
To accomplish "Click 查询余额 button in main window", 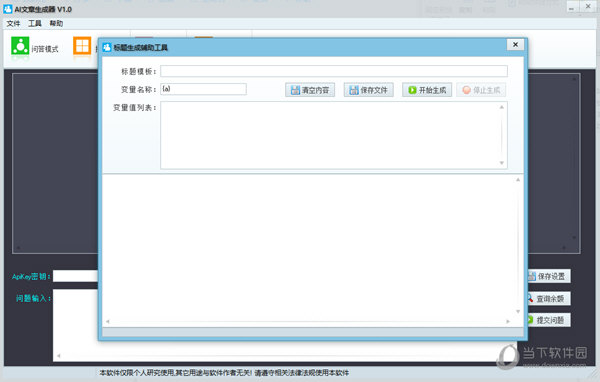I will coord(549,299).
